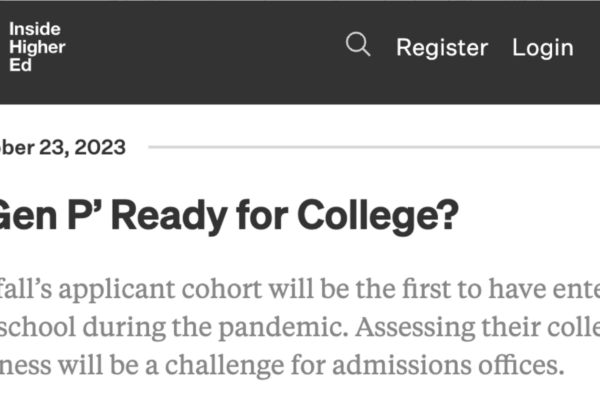Click the search magnifying glass icon
The height and width of the screenshot is (400, 600).
click(x=357, y=45)
